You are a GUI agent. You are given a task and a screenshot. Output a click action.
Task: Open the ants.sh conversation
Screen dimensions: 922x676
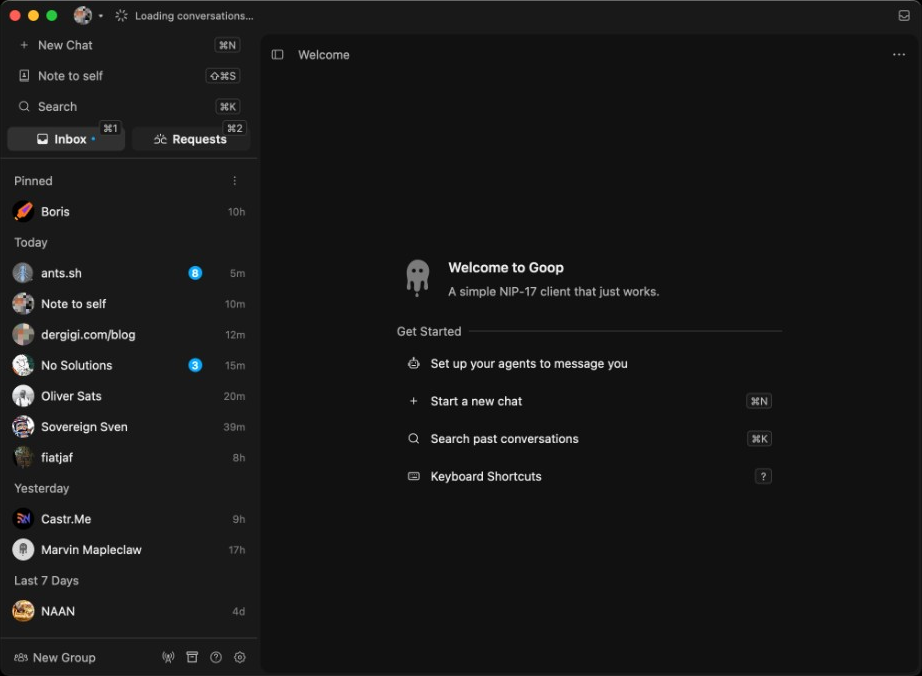(x=129, y=273)
